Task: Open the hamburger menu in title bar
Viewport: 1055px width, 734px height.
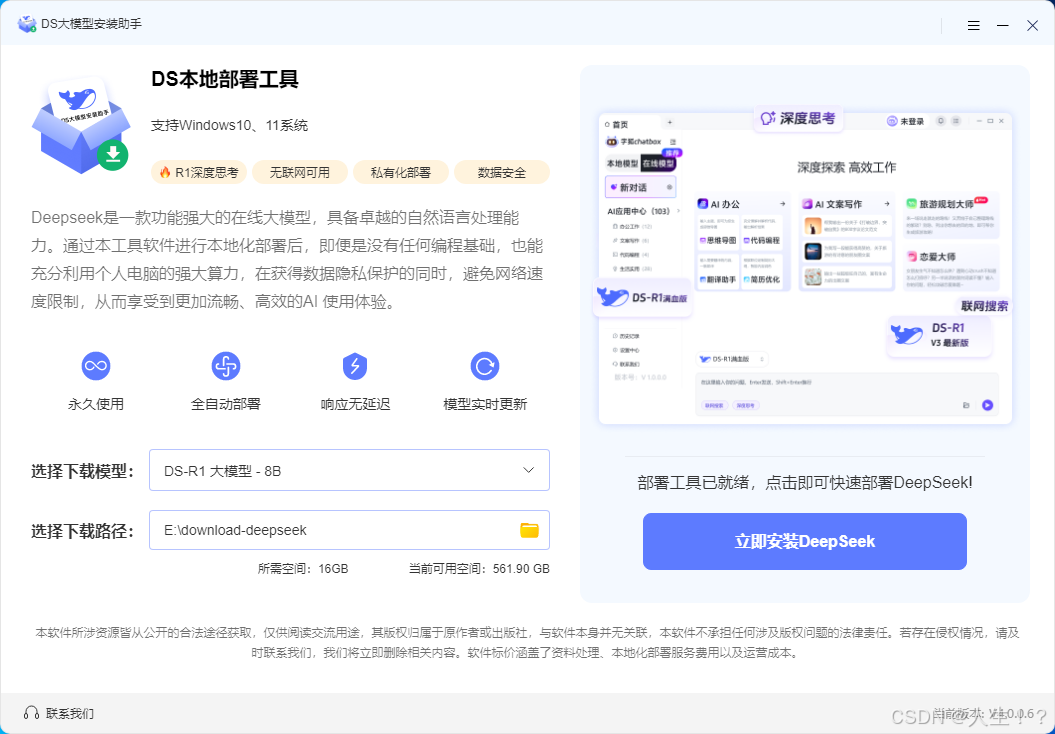Action: 973,26
